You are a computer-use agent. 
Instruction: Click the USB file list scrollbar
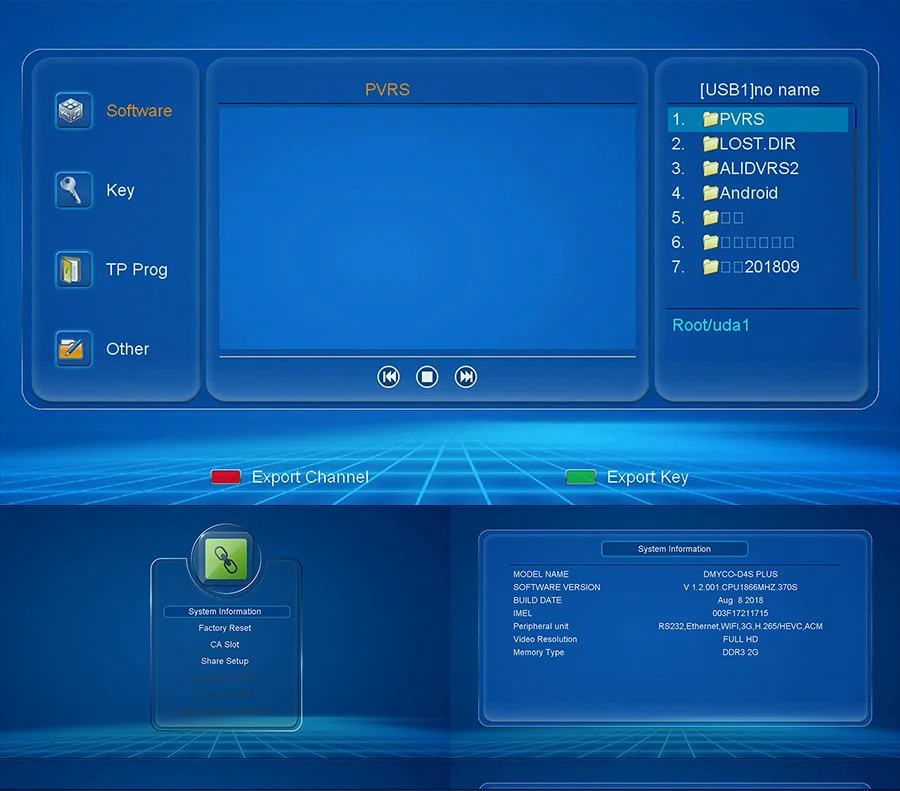click(x=855, y=193)
